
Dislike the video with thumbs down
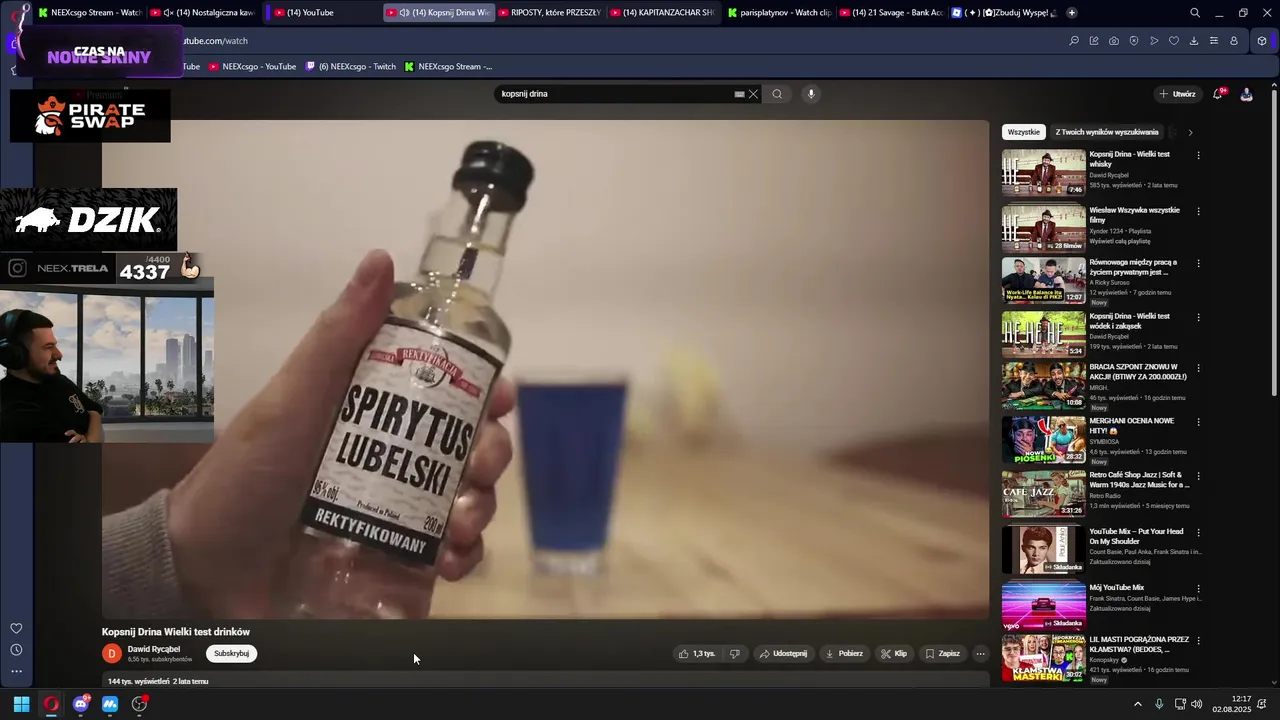[x=735, y=654]
